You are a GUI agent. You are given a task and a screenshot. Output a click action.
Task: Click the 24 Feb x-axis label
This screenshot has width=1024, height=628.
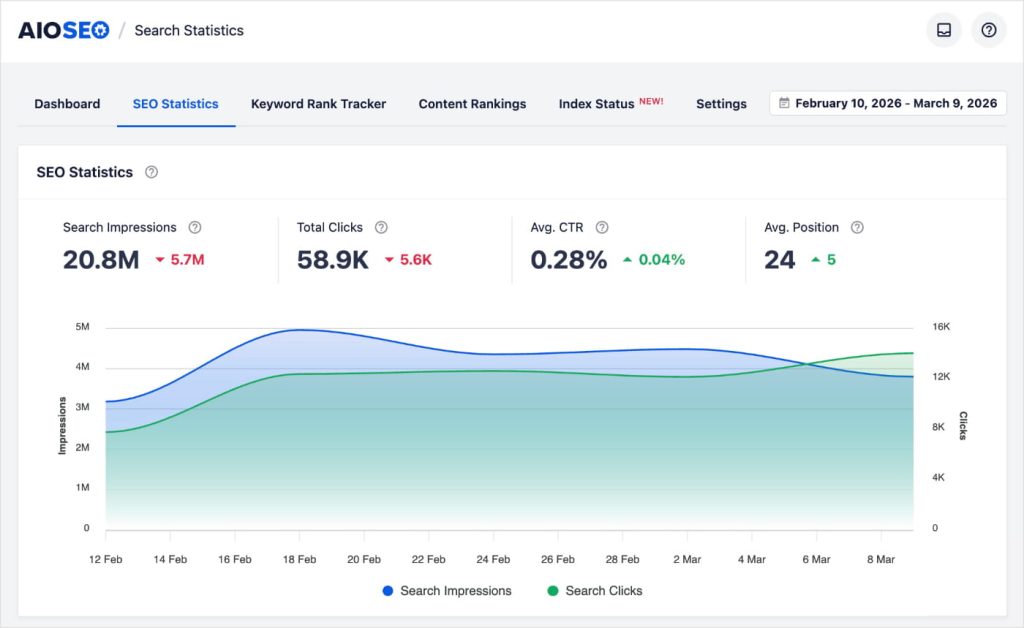tap(493, 559)
